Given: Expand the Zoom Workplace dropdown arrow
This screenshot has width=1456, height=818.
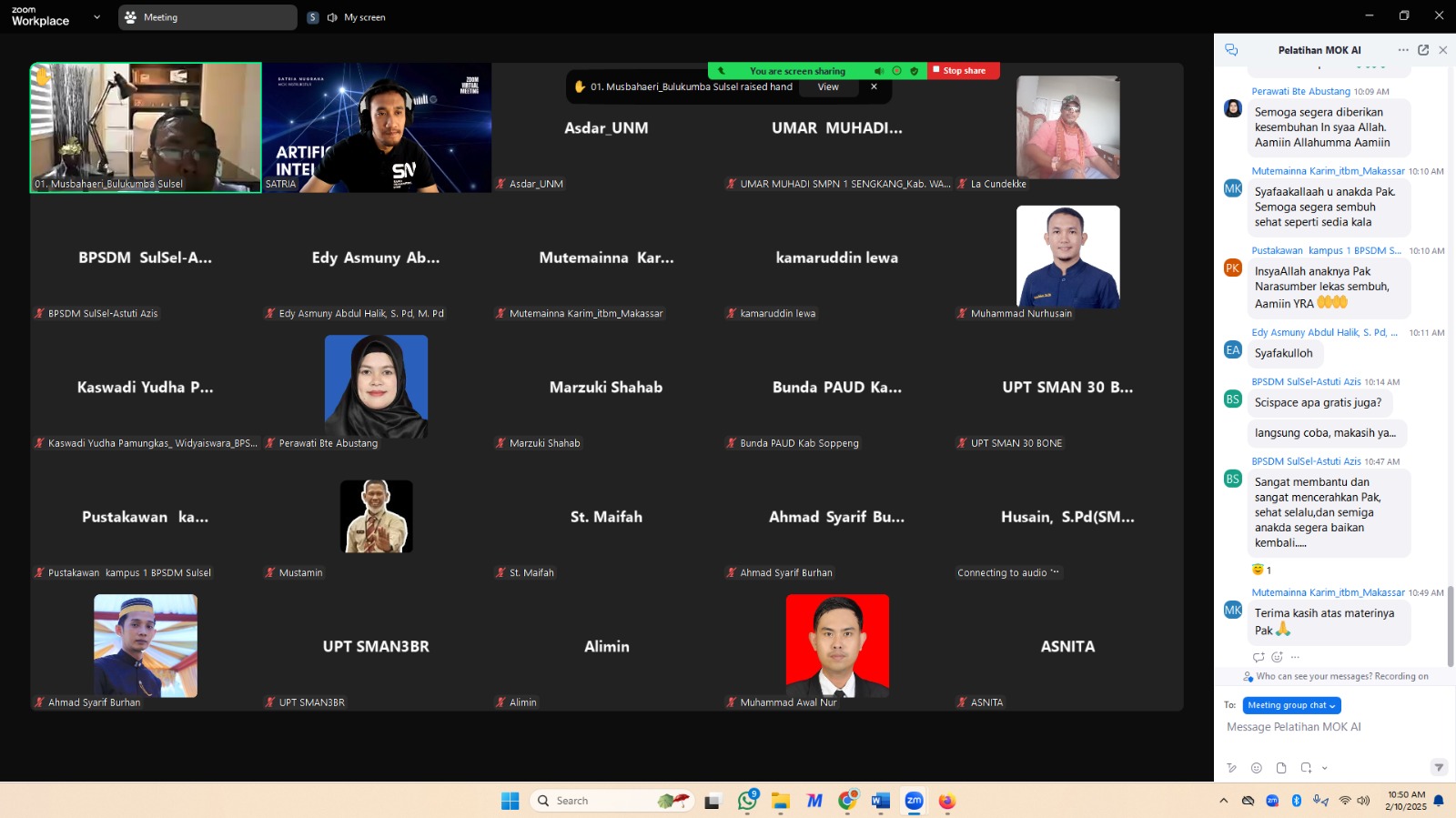Looking at the screenshot, I should (x=97, y=17).
